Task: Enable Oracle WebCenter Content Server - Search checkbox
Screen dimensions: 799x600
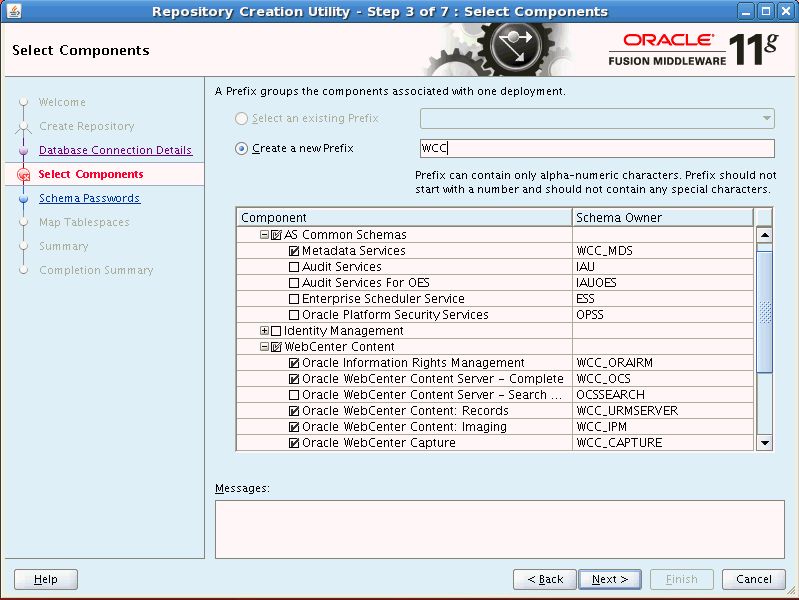Action: click(x=294, y=395)
